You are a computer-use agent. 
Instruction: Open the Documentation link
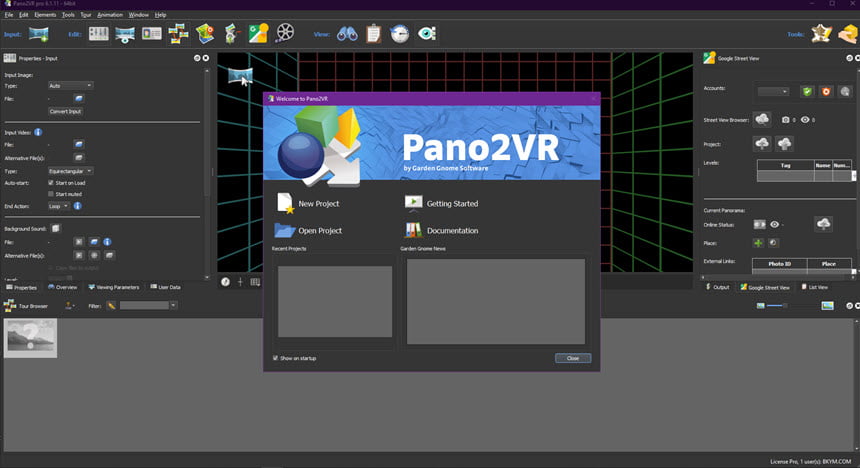click(x=442, y=230)
